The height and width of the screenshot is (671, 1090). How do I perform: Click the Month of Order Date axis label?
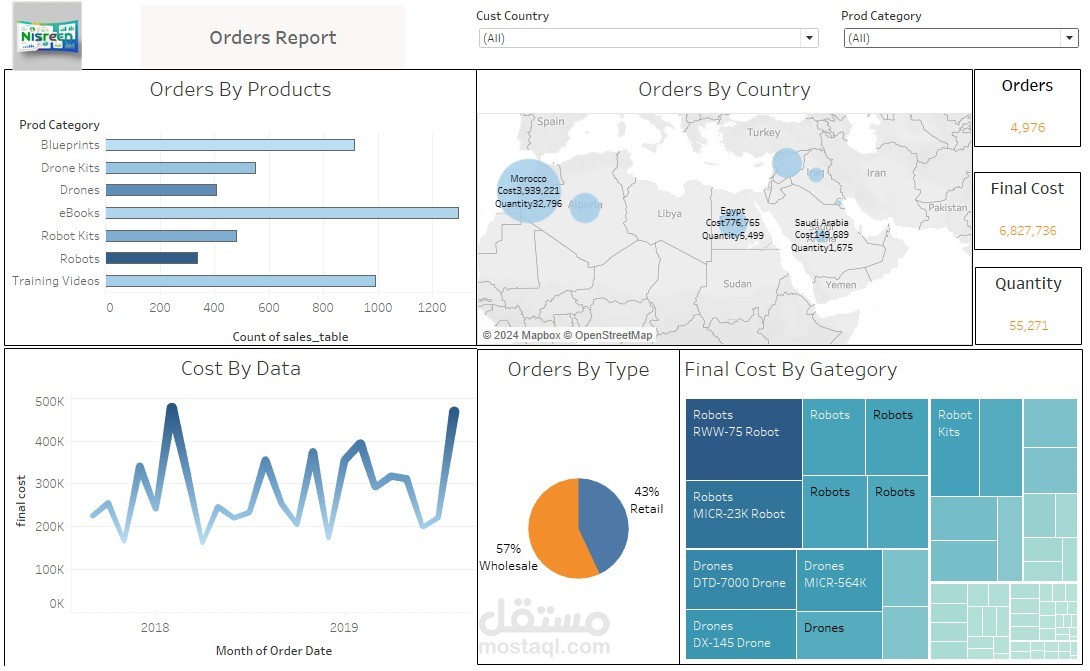pos(274,651)
